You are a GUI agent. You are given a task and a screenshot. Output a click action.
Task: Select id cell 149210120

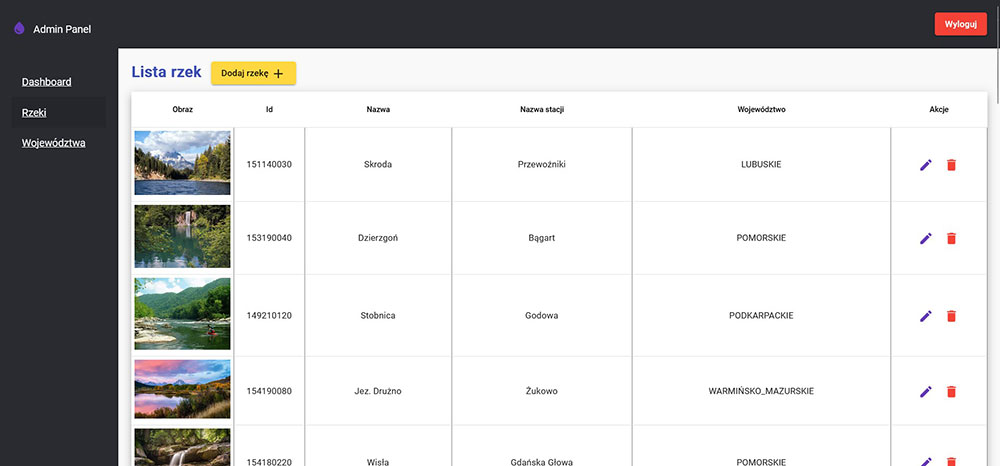[269, 316]
